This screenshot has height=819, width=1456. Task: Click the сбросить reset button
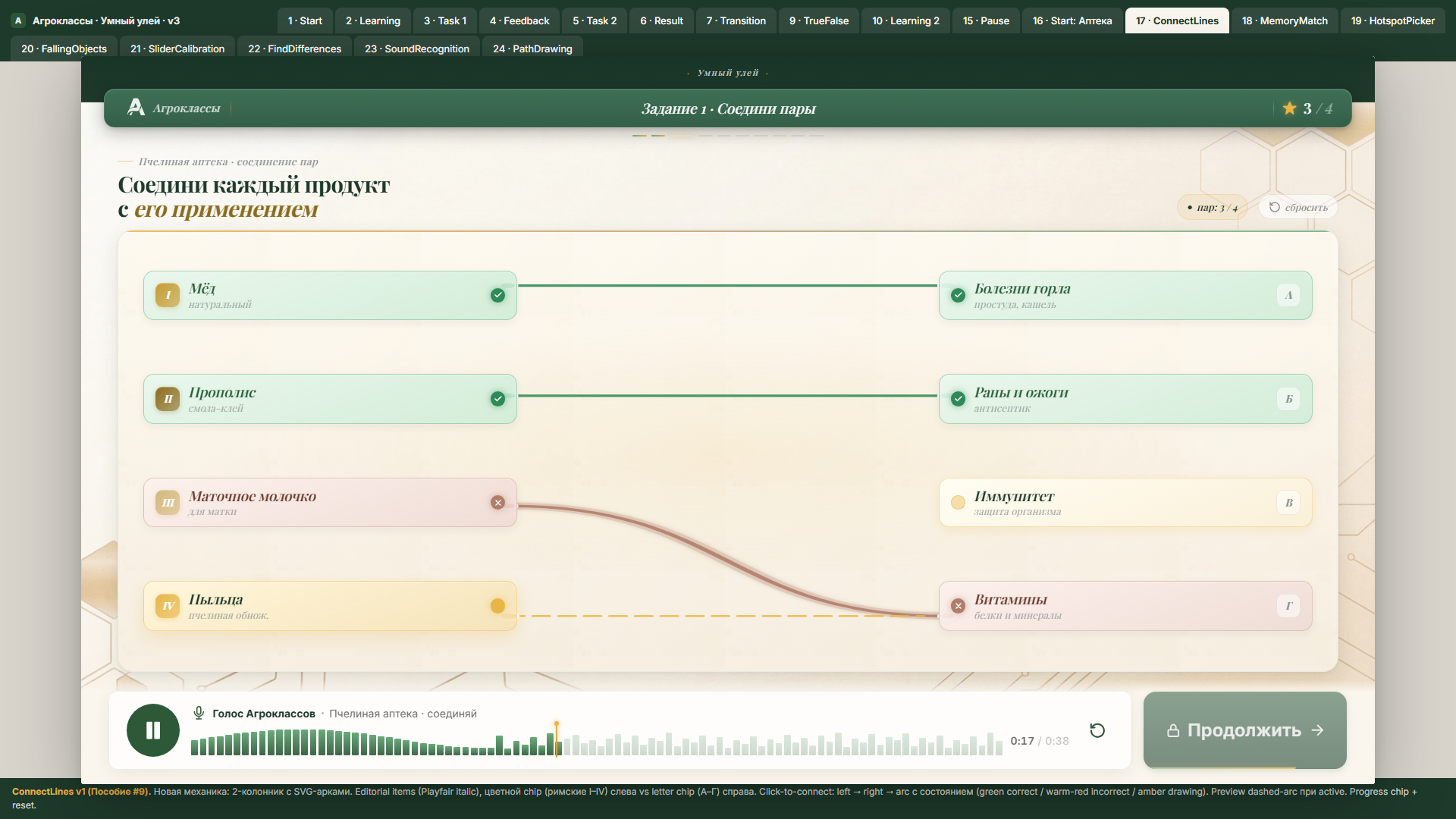point(1298,207)
